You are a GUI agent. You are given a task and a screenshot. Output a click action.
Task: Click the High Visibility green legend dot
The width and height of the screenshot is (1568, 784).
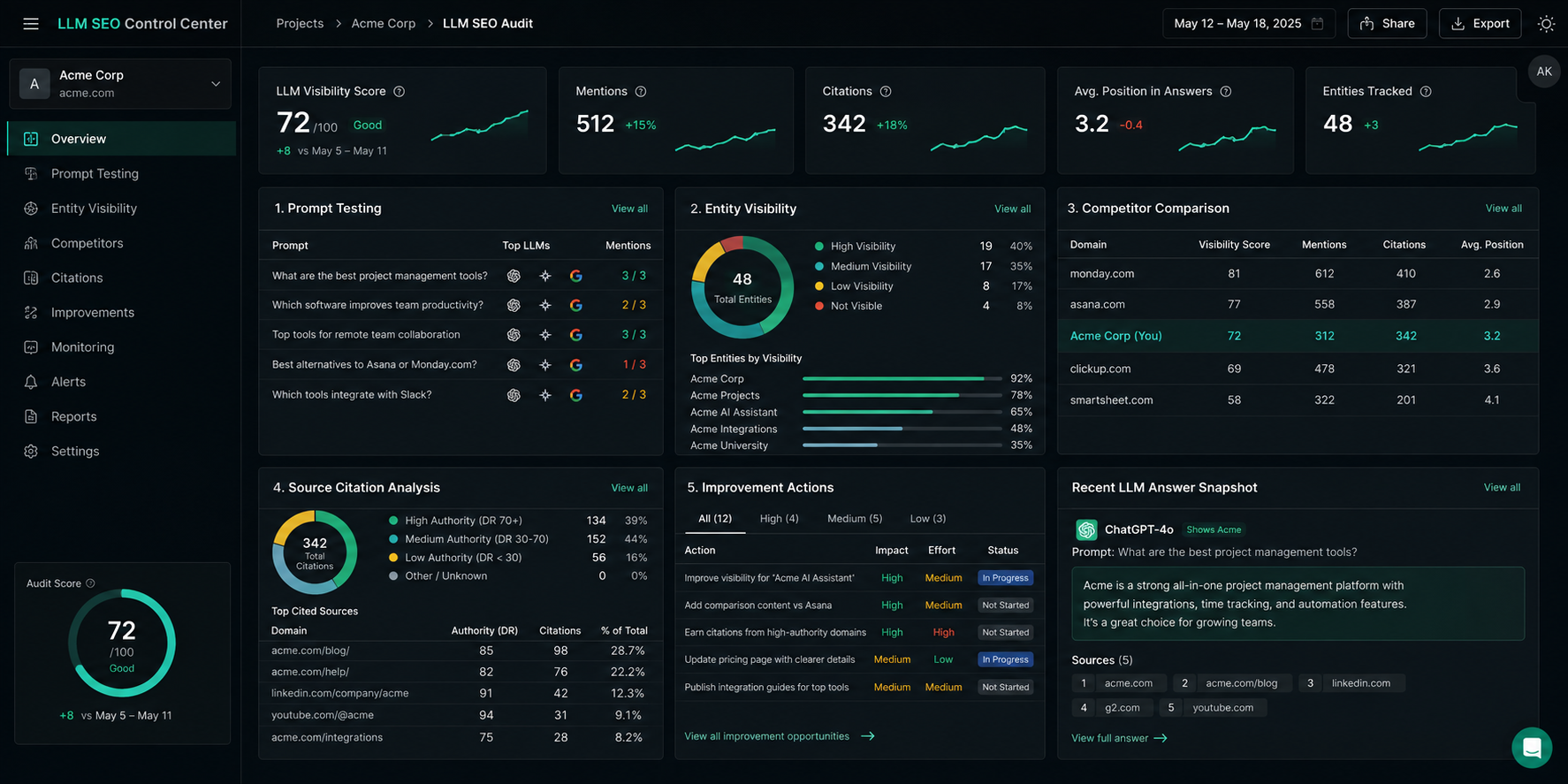coord(819,247)
